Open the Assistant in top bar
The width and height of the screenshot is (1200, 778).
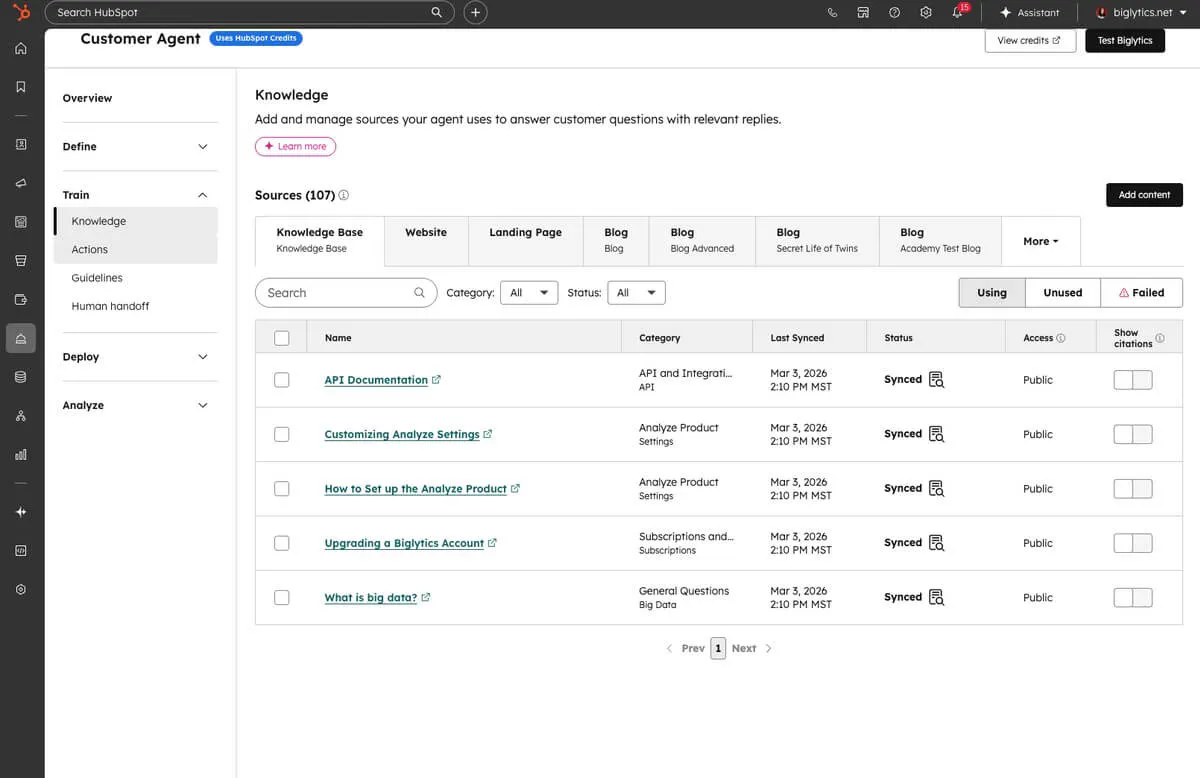click(1030, 13)
